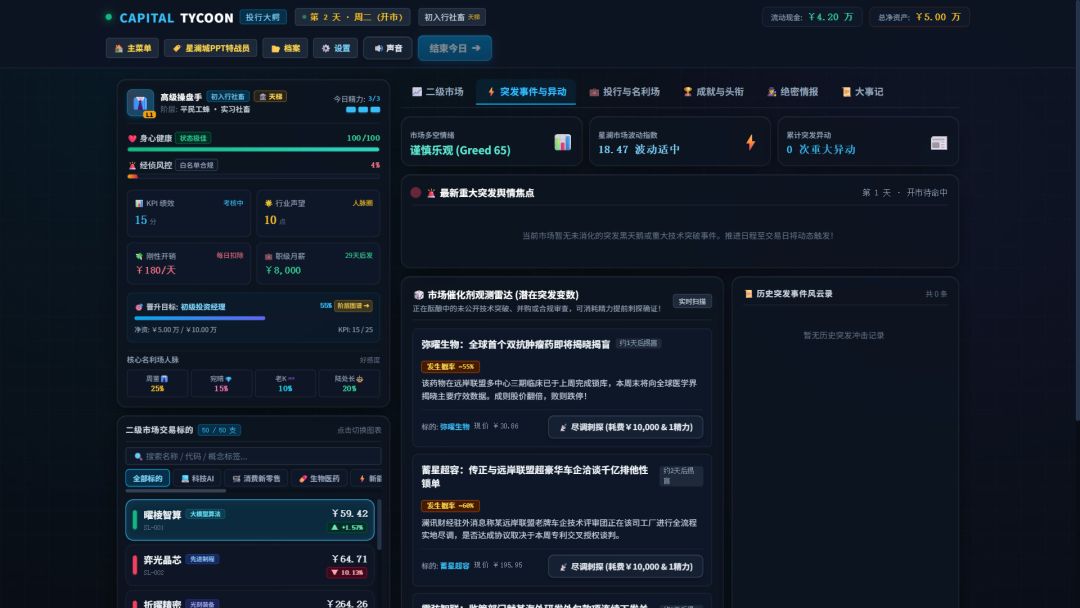
Task: Click the volatility lightning bolt icon
Action: (x=750, y=142)
